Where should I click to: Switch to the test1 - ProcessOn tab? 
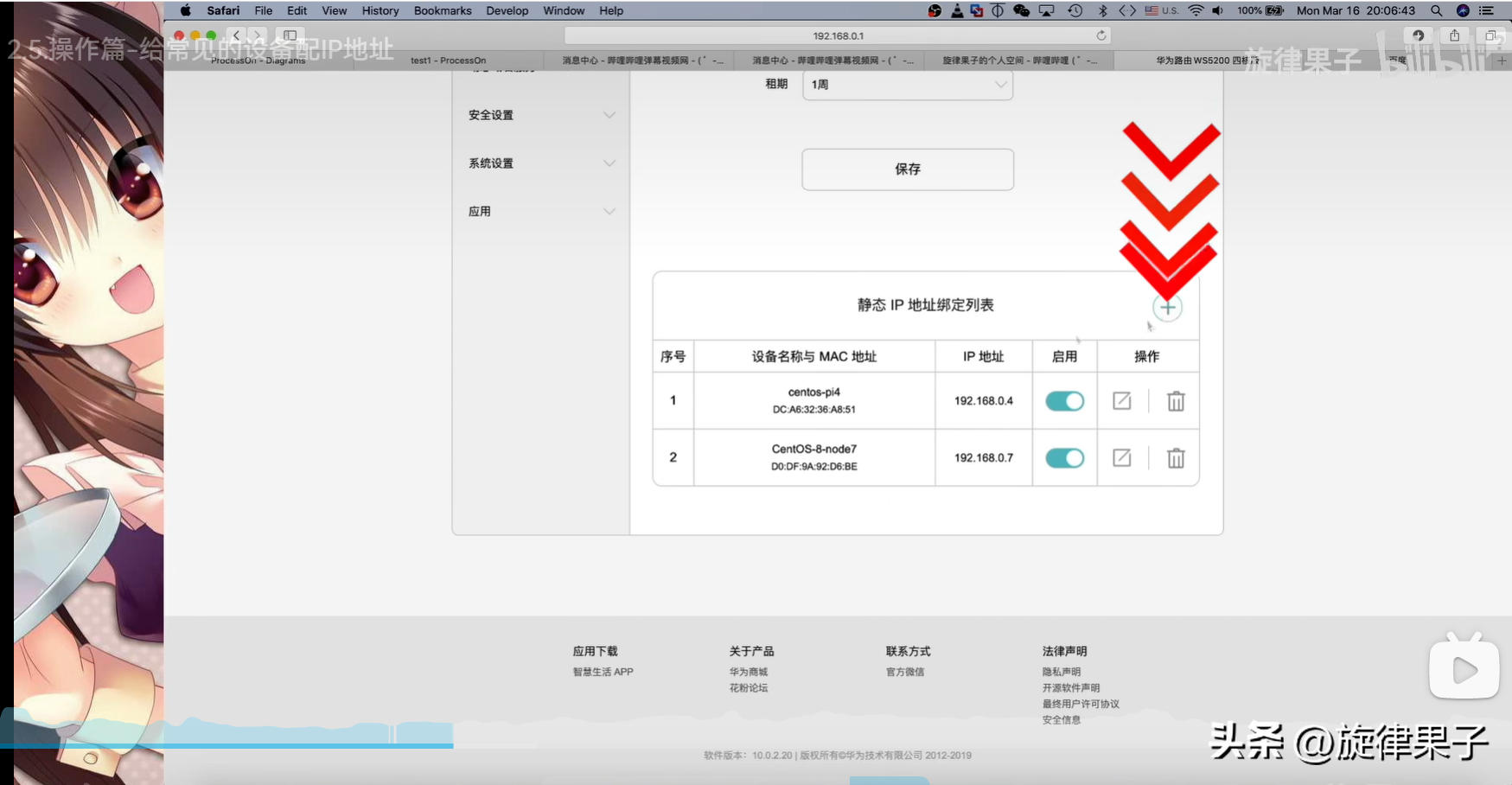click(448, 61)
